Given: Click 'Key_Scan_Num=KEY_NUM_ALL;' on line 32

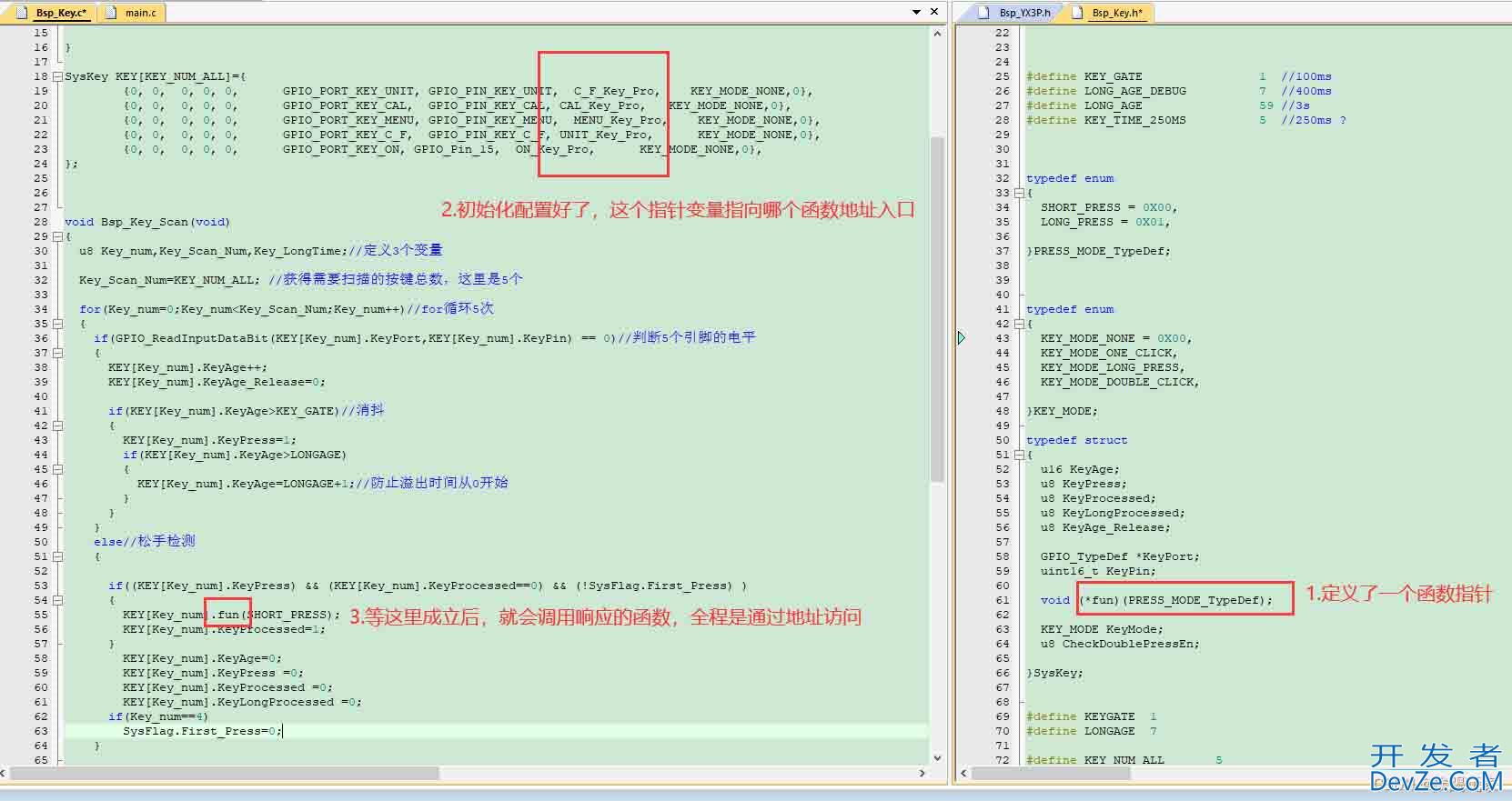Looking at the screenshot, I should point(169,280).
